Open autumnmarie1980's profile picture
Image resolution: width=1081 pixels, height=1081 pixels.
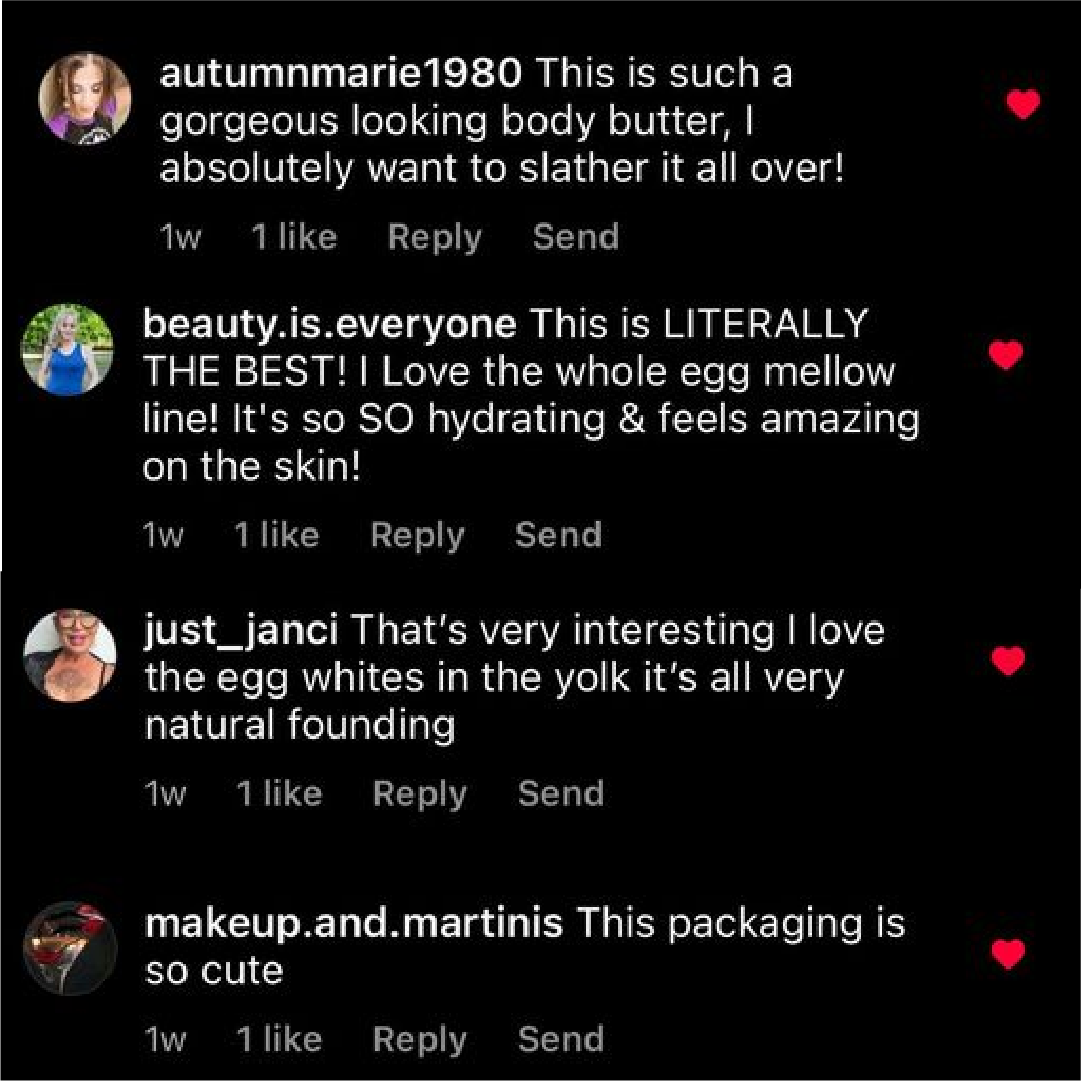84,98
